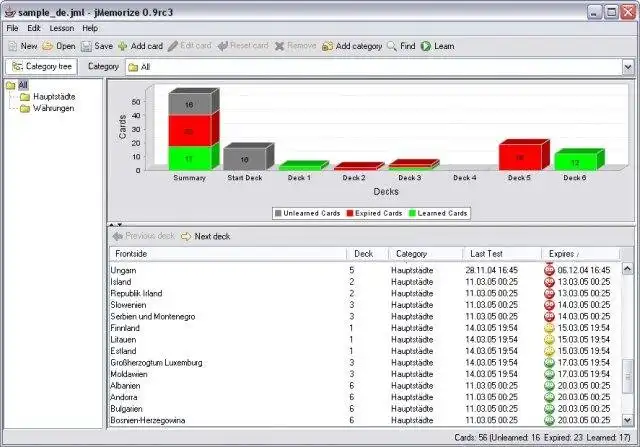Click green Learned Cards legend swatch

tap(412, 213)
